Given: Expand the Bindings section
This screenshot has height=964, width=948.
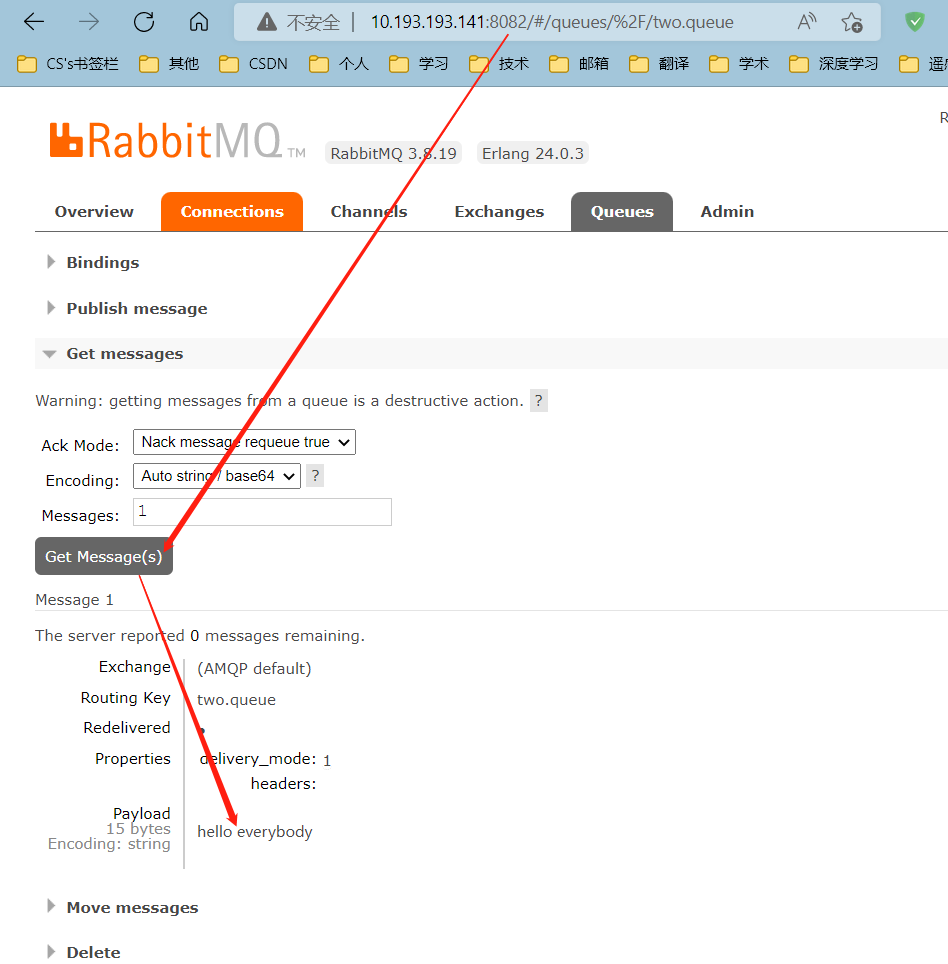Looking at the screenshot, I should 94,263.
